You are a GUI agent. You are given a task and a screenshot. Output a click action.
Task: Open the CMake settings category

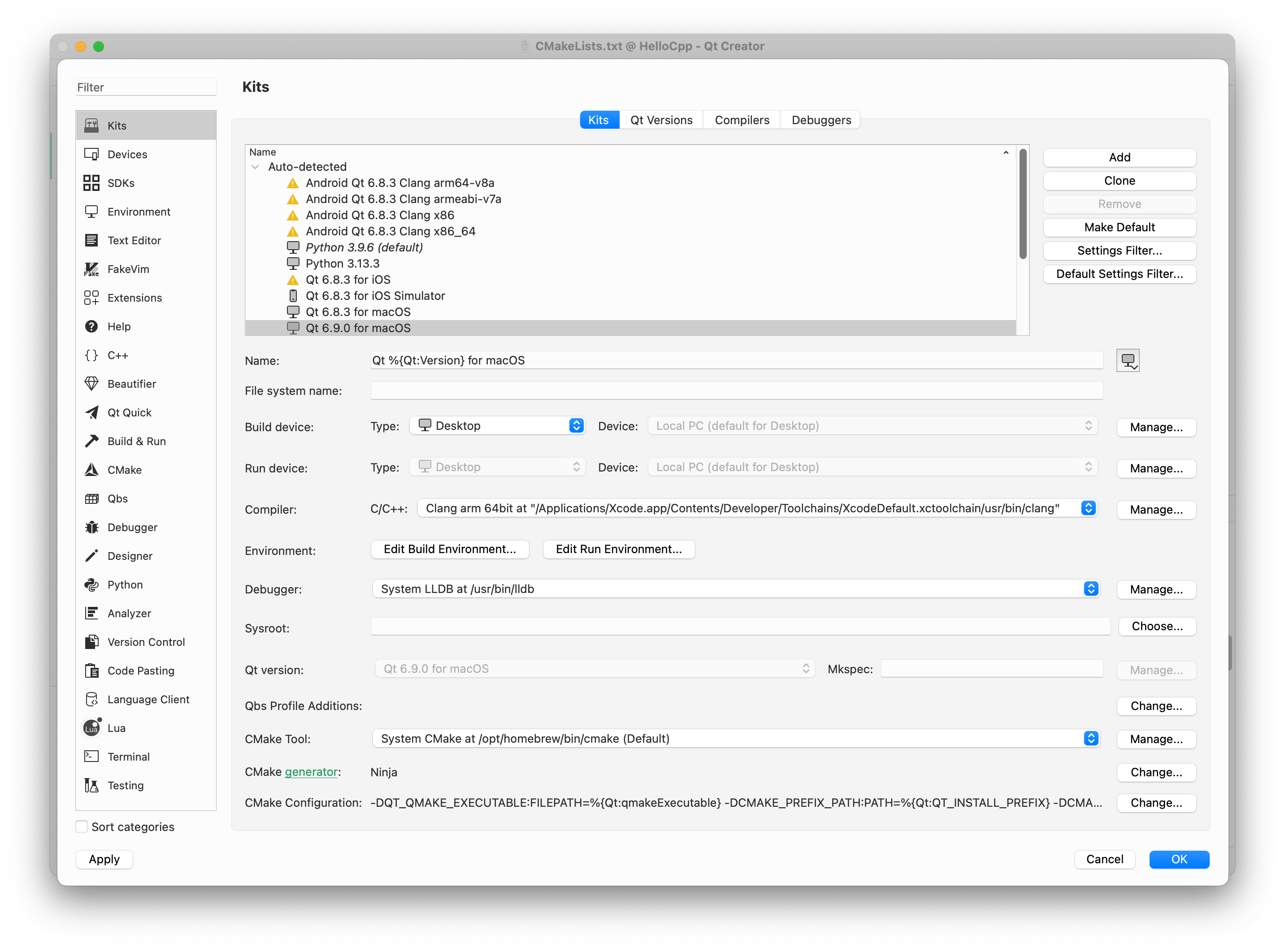[146, 470]
